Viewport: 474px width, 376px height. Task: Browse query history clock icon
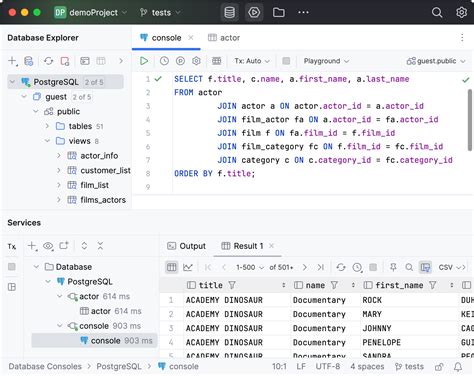click(x=164, y=61)
